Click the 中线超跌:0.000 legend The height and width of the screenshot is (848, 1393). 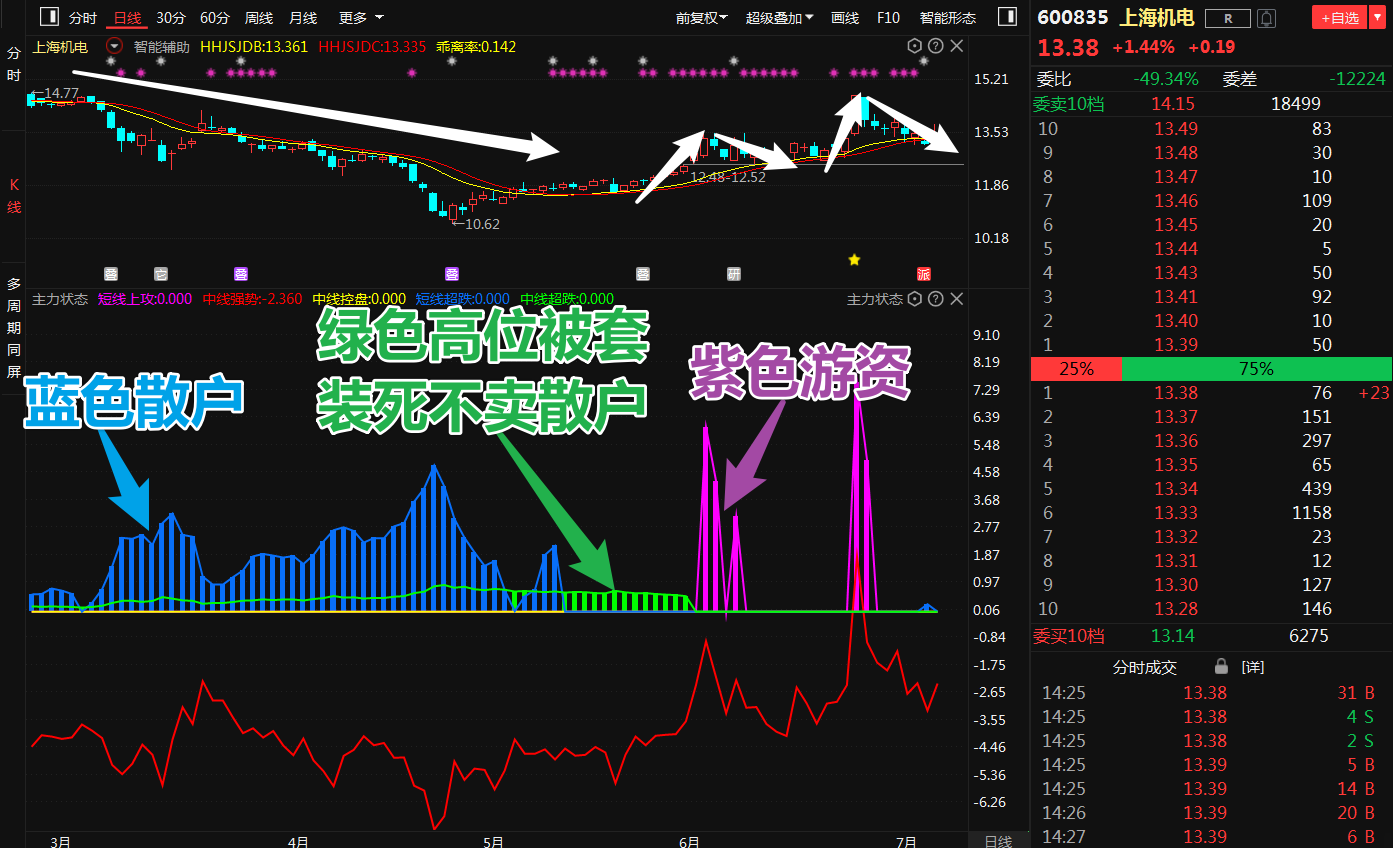(567, 299)
